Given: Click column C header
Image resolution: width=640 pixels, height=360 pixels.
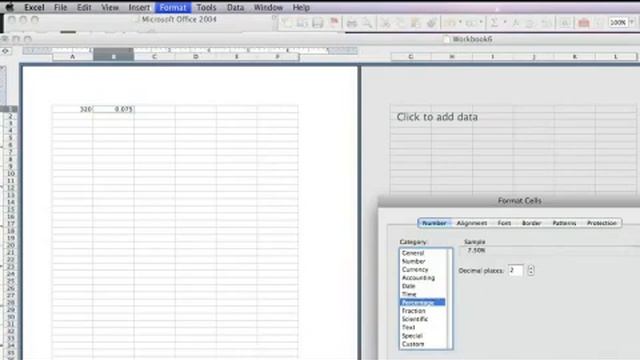Looking at the screenshot, I should 154,57.
